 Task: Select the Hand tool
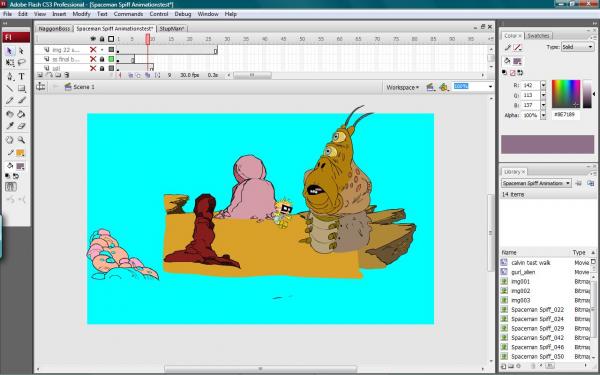(10, 140)
